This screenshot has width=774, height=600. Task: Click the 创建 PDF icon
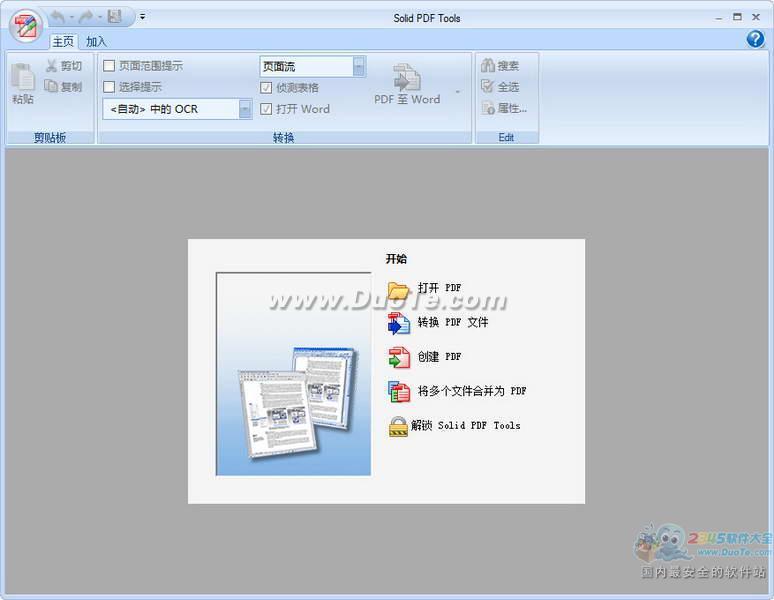click(x=399, y=358)
